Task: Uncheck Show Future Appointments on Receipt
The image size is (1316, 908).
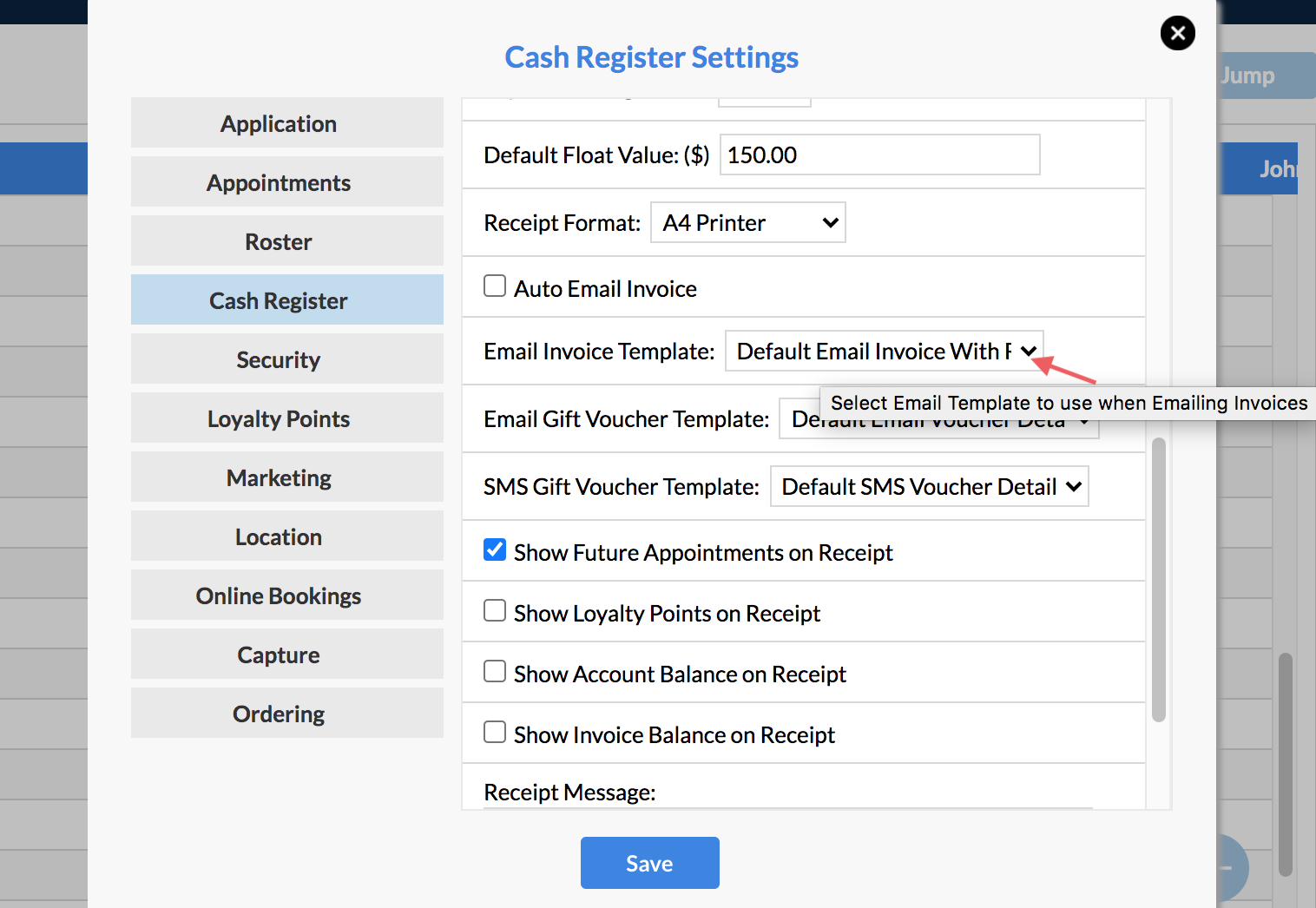Action: click(495, 550)
